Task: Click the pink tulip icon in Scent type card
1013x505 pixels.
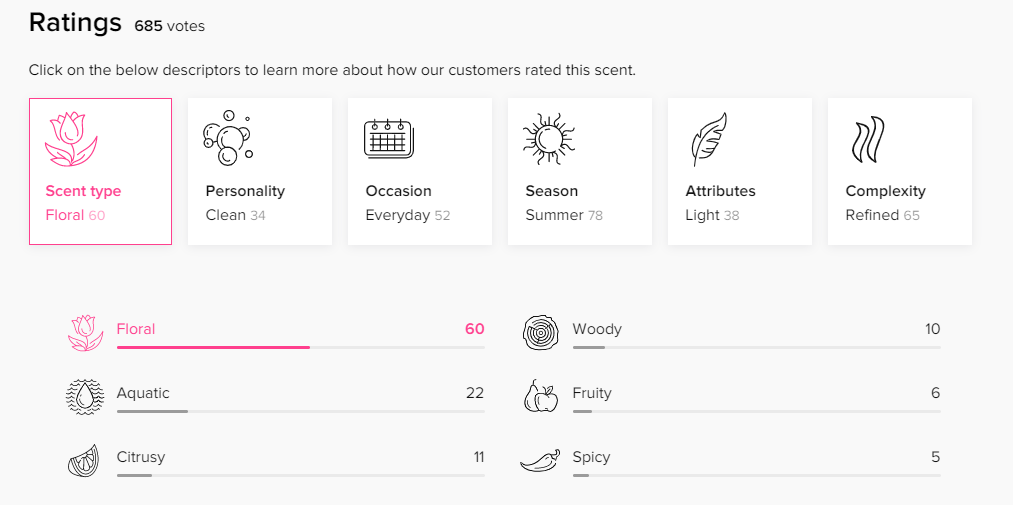Action: coord(70,139)
